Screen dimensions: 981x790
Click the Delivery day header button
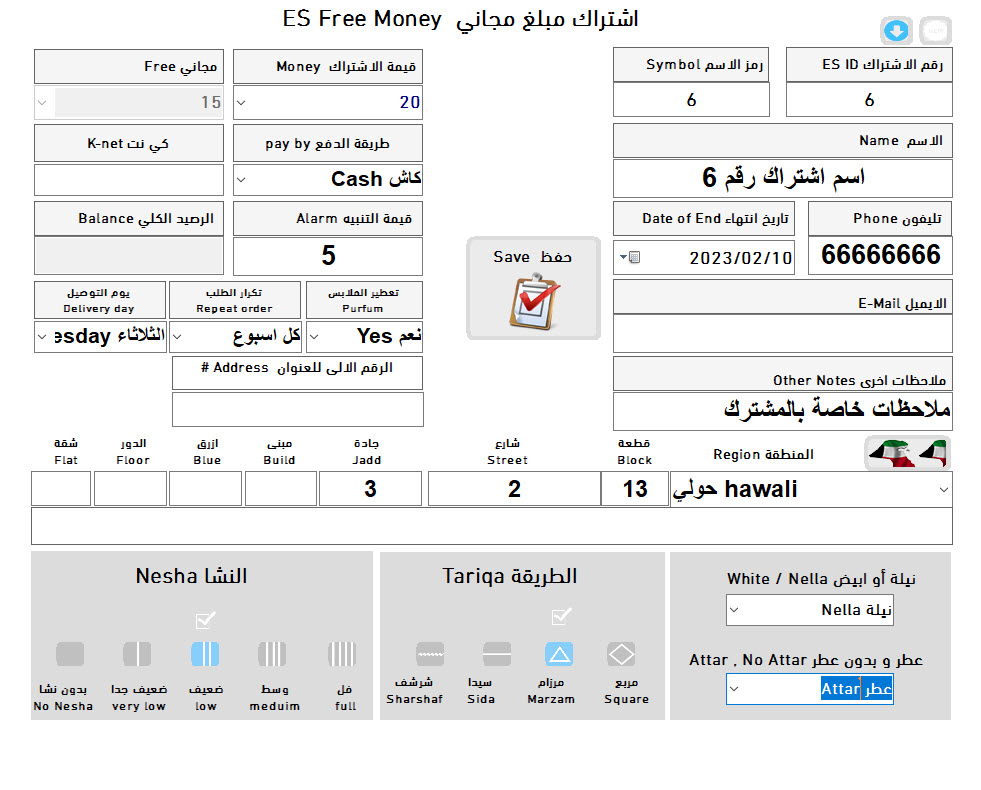[99, 300]
